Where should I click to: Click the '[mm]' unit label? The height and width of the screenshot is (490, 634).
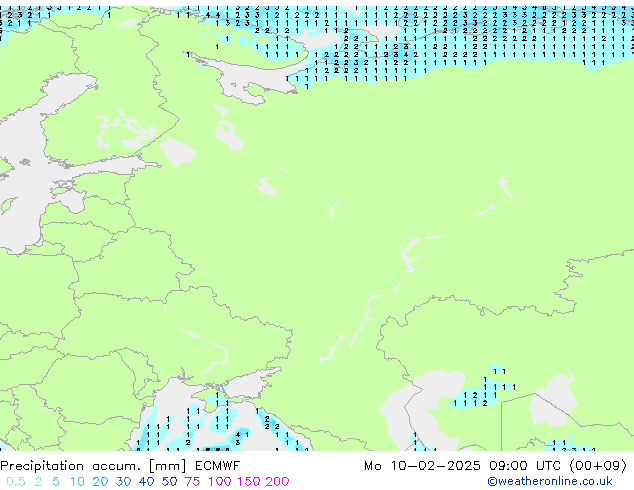167,466
